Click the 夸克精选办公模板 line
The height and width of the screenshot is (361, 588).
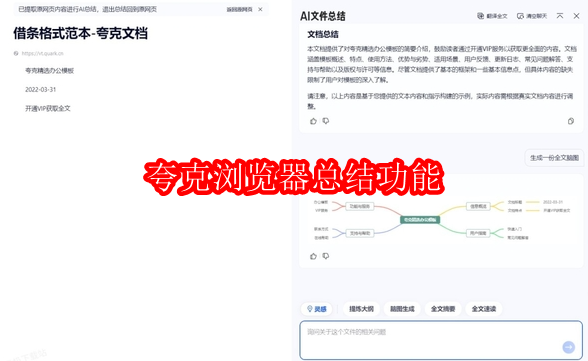click(50, 70)
